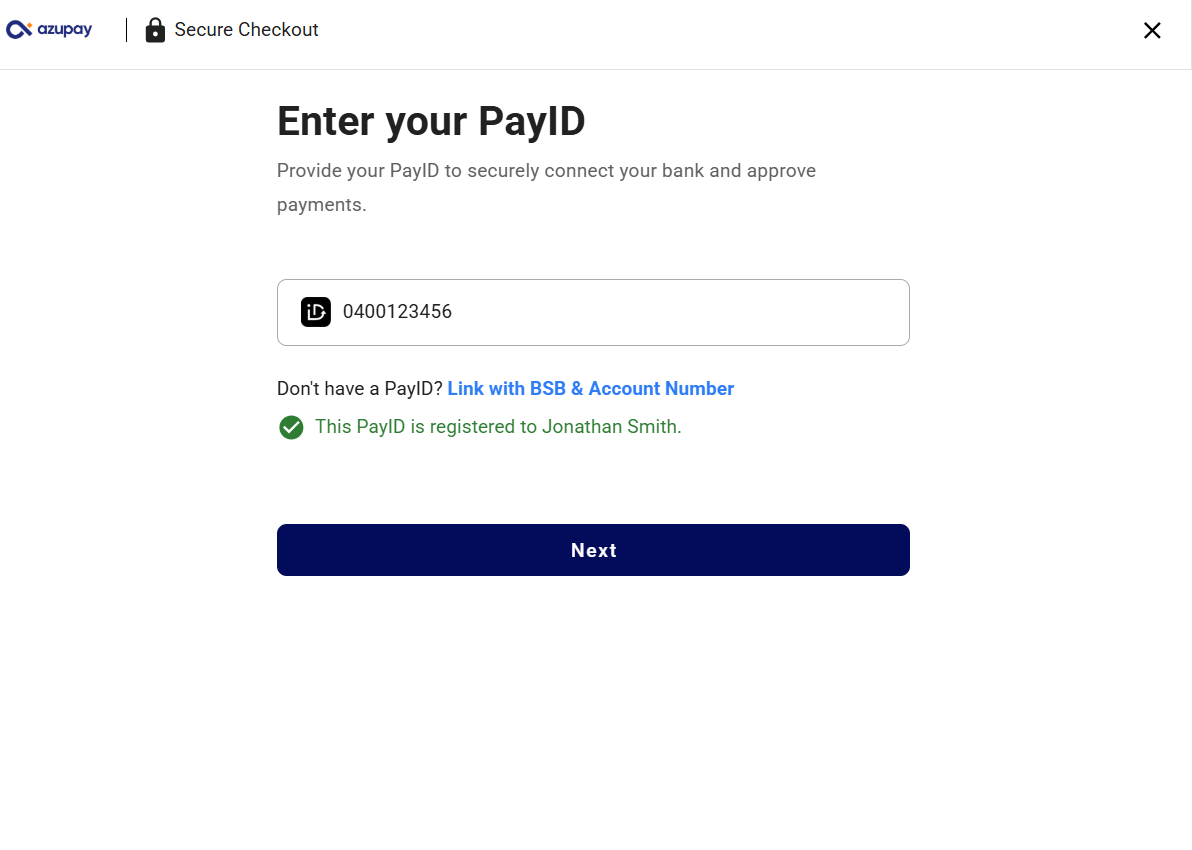Viewport: 1192px width, 850px height.
Task: Click the green verified checkmark icon
Action: coord(291,427)
